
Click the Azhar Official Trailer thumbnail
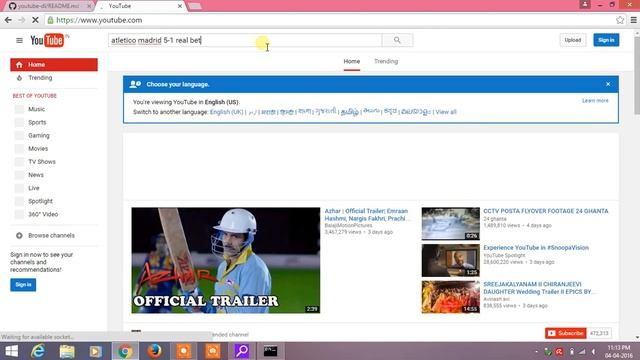226,260
